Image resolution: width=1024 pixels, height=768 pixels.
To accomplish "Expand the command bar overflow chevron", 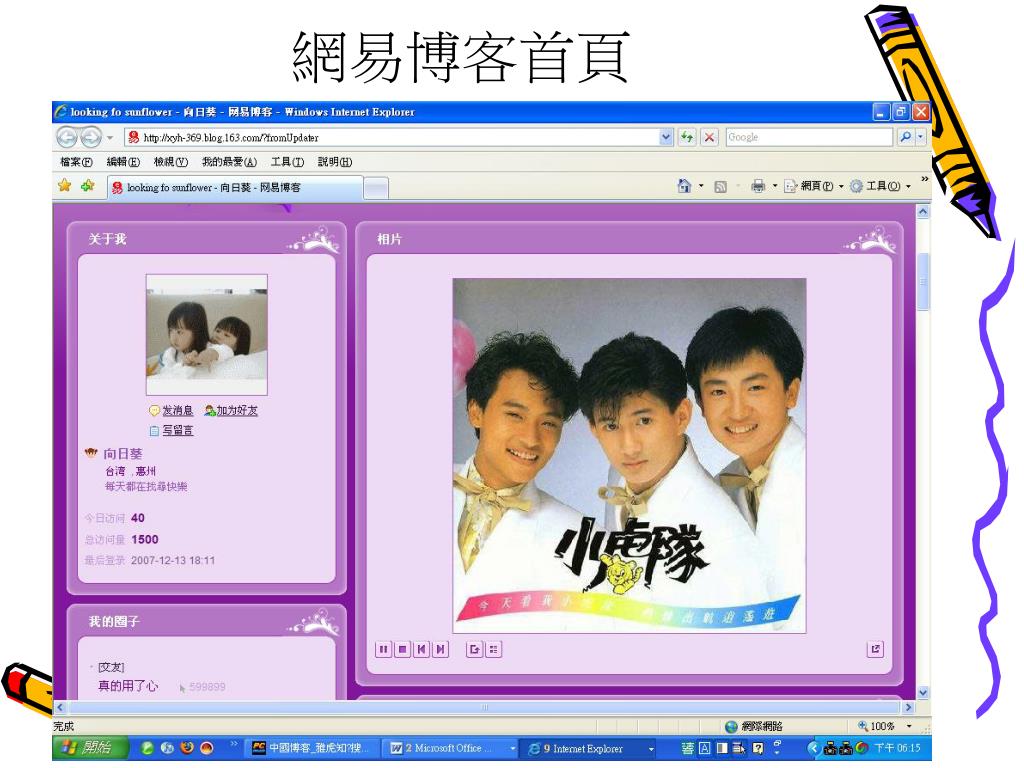I will pyautogui.click(x=924, y=179).
